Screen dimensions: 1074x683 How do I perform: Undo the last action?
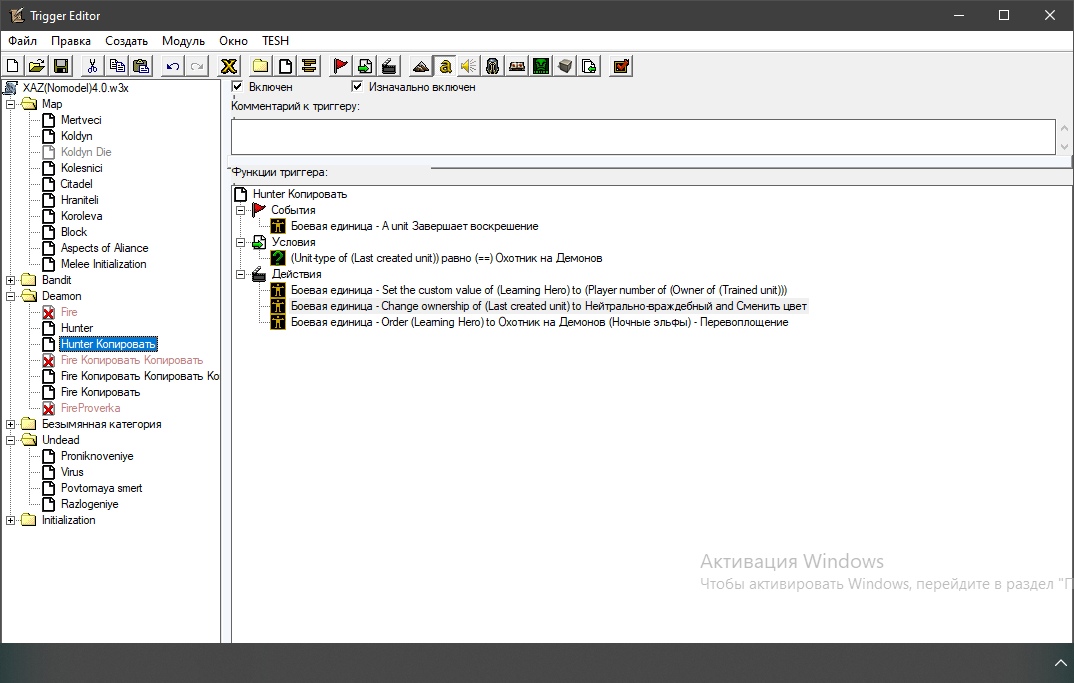click(173, 66)
